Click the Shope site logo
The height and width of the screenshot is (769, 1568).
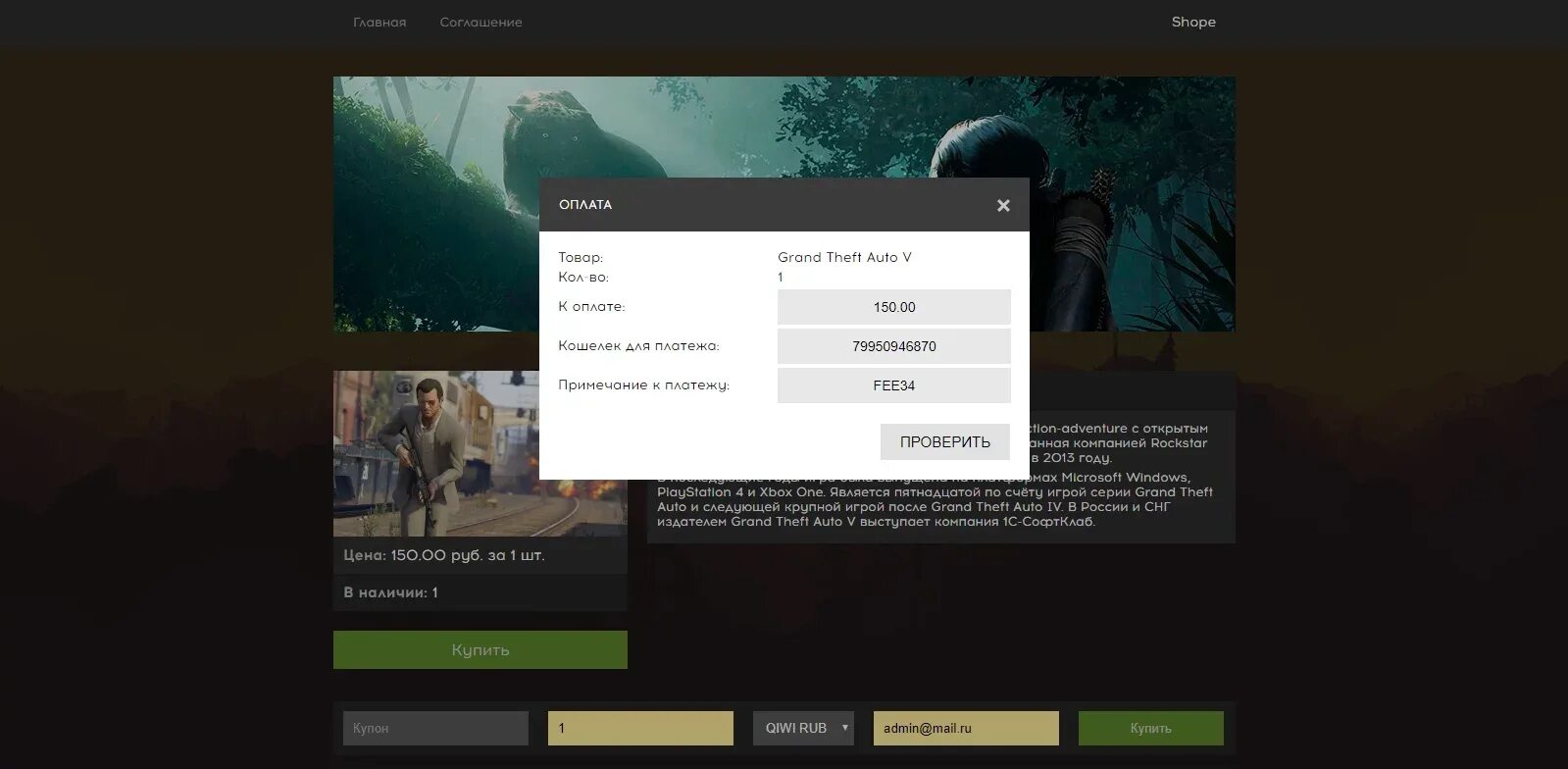coord(1193,22)
